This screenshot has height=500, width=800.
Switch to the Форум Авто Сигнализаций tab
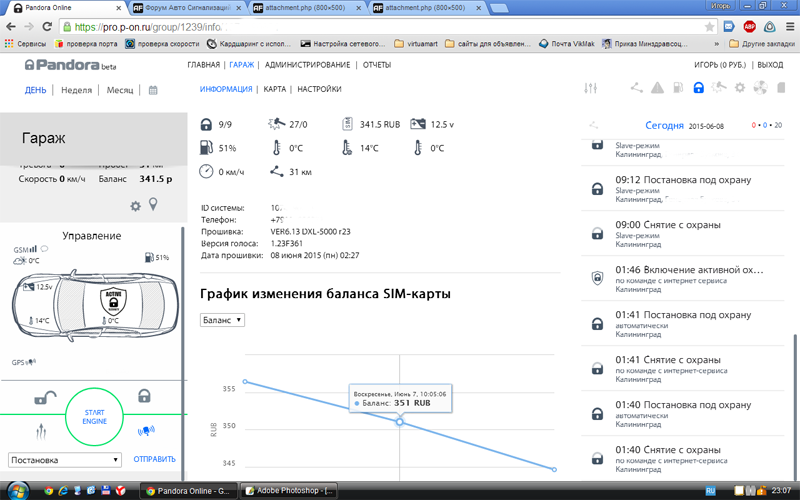pos(188,8)
